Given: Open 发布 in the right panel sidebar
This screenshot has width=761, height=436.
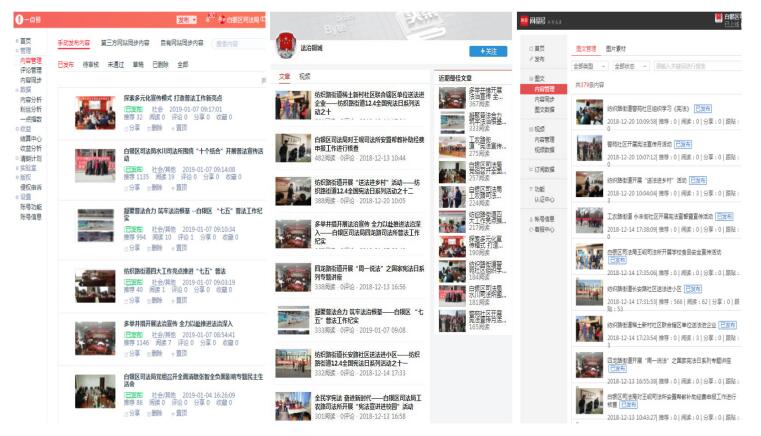Looking at the screenshot, I should click(x=537, y=59).
